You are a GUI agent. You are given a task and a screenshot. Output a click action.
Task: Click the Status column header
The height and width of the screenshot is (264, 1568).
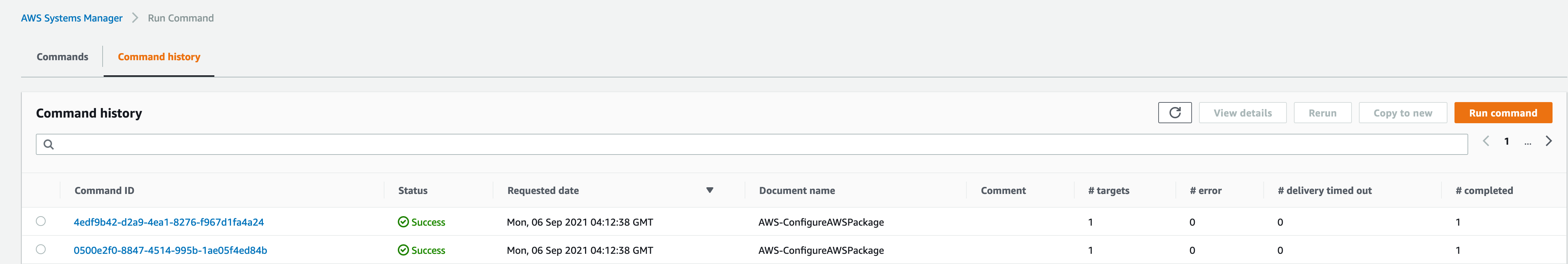pyautogui.click(x=413, y=190)
